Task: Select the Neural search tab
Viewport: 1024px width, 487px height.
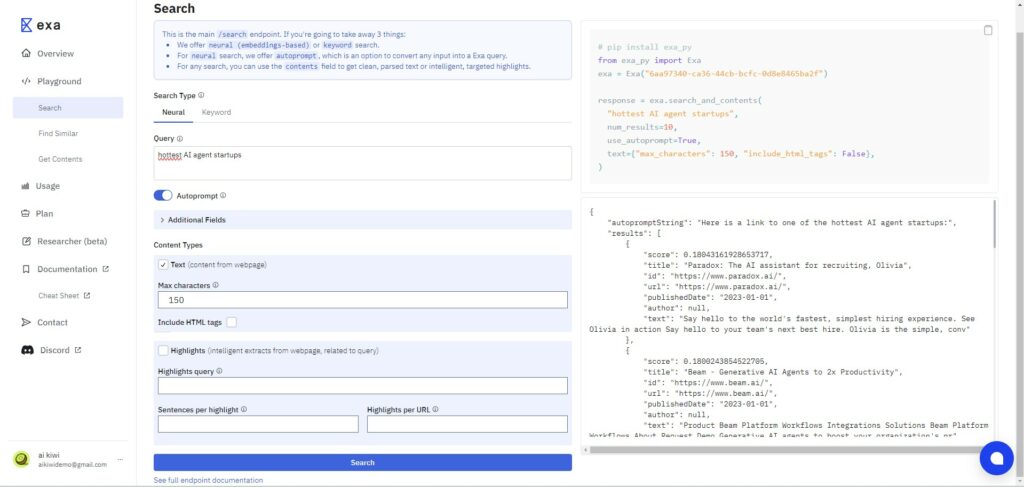Action: (173, 112)
